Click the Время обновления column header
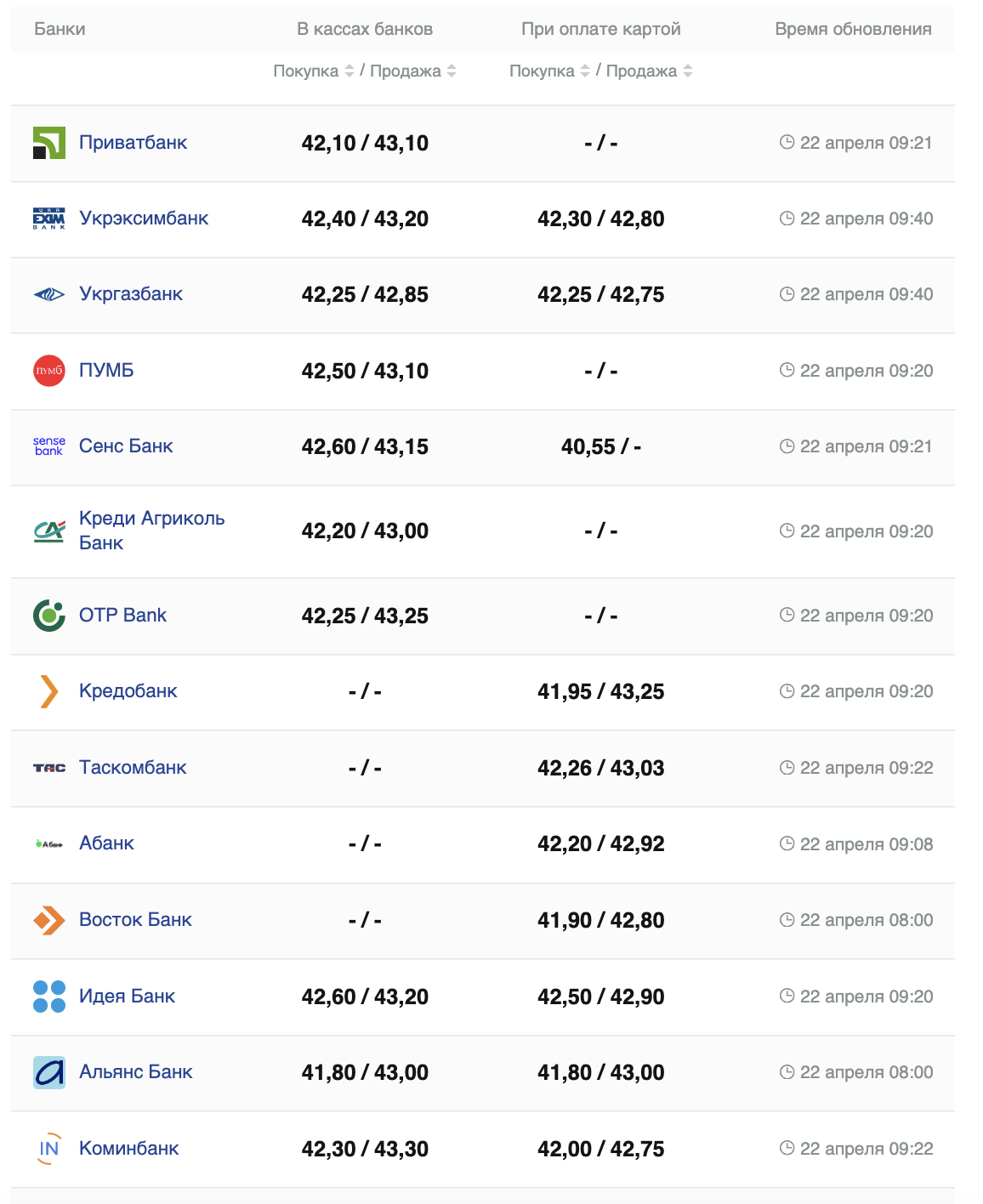 point(853,29)
